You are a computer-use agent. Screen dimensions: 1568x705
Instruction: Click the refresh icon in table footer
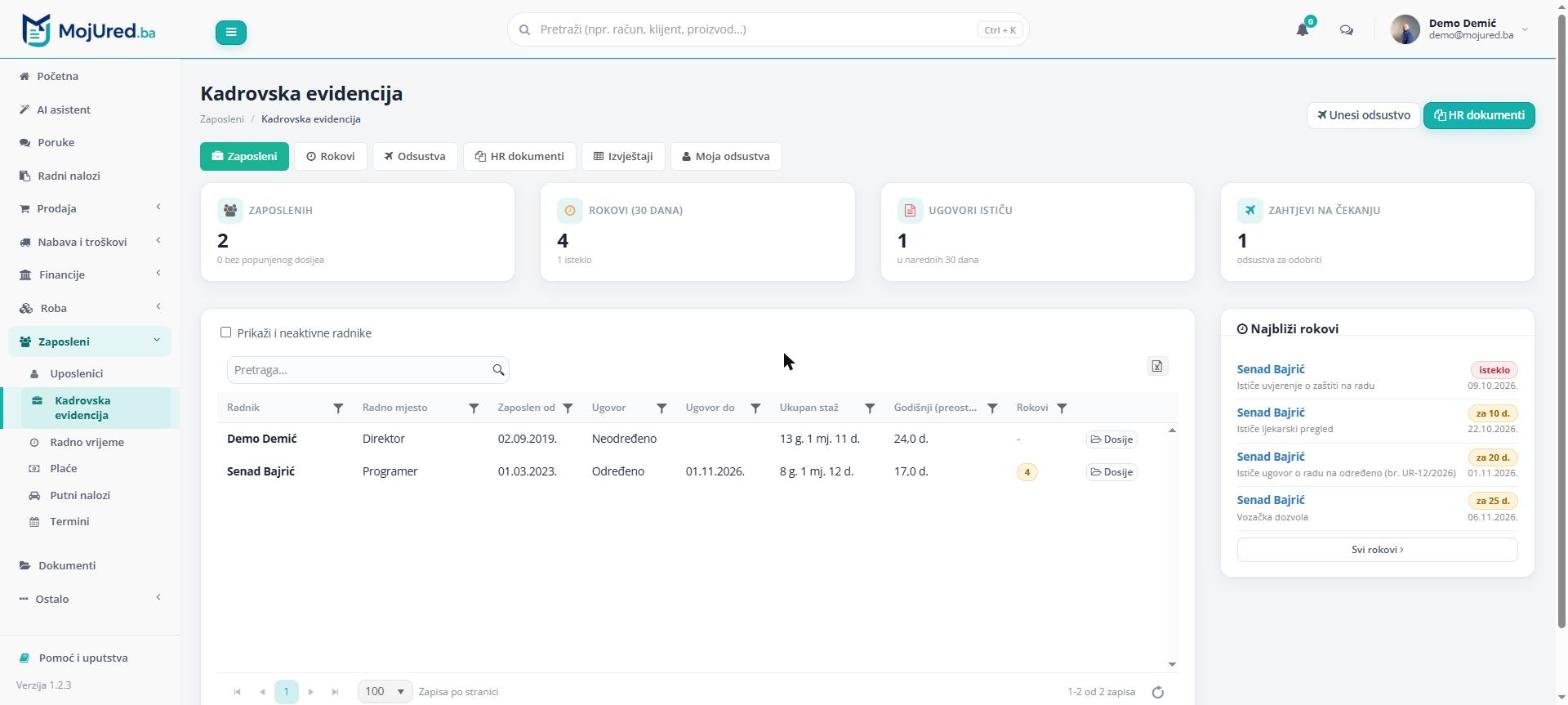click(1158, 692)
